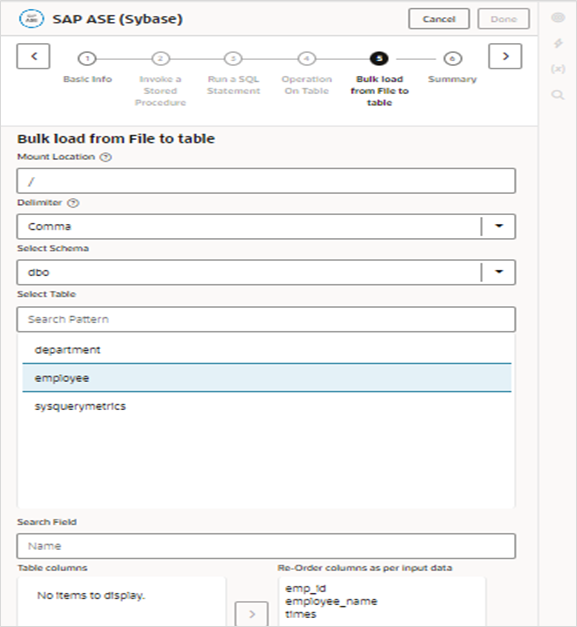The width and height of the screenshot is (577, 627).
Task: Jump to step 4 Operation On Table
Action: click(x=307, y=59)
